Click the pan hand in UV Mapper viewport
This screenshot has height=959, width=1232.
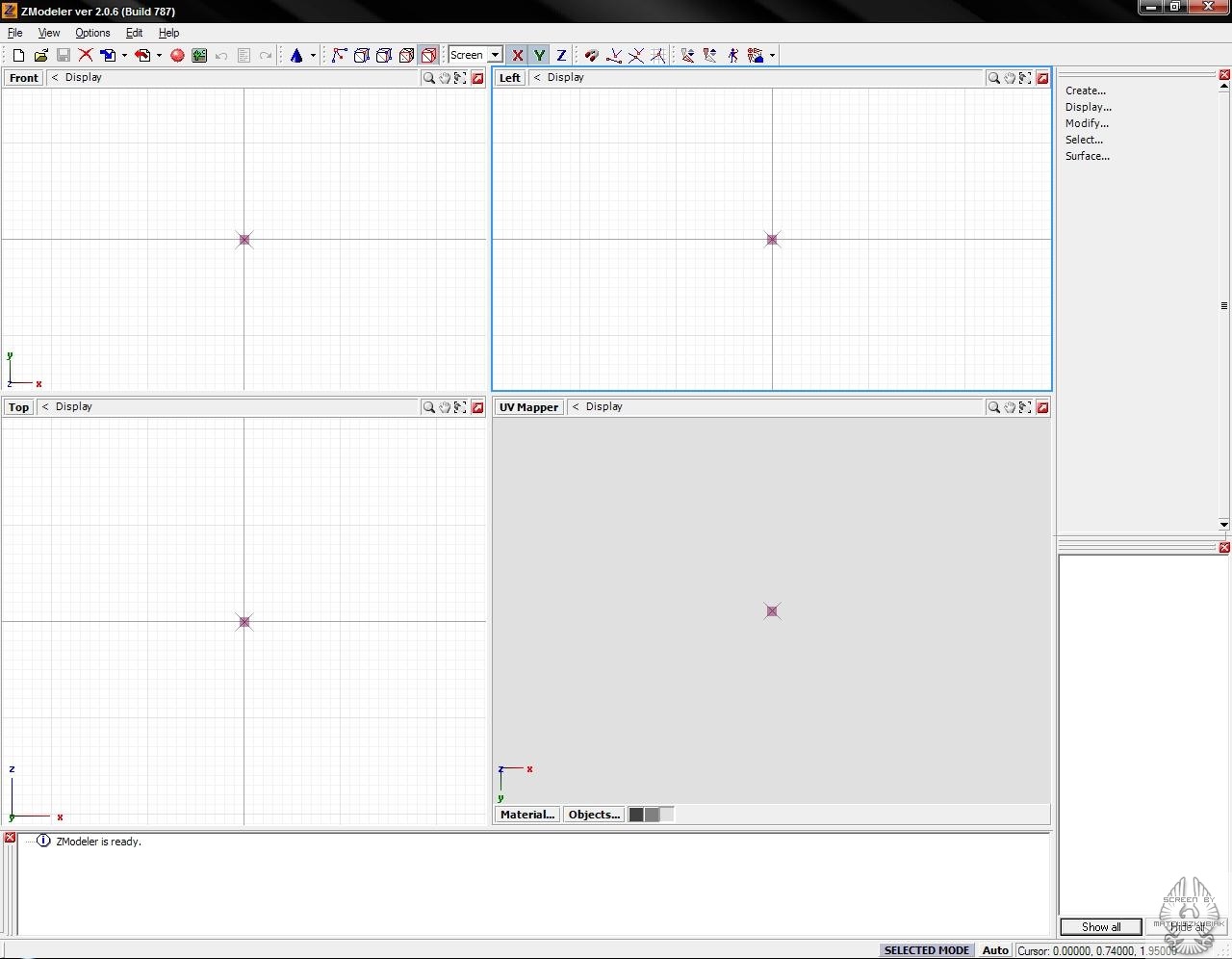tap(1010, 407)
